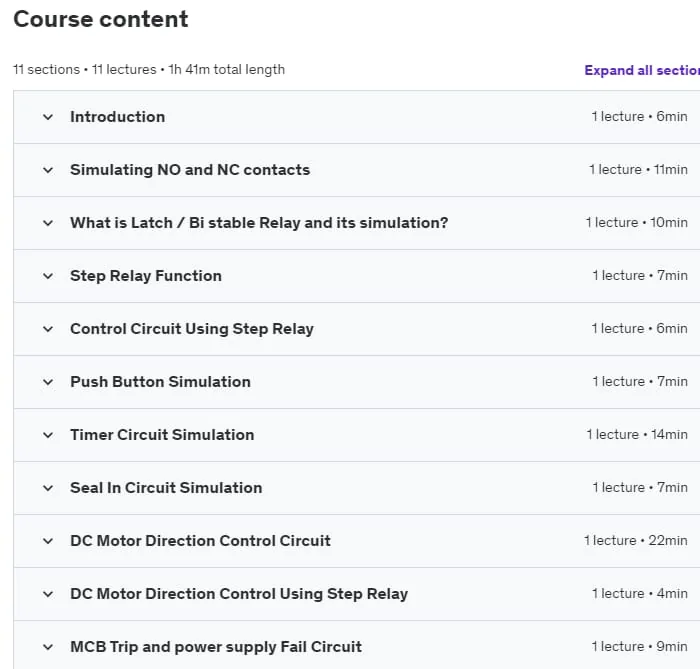Open Timer Circuit Simulation chevron icon
Screen dimensions: 700x669
[48, 435]
